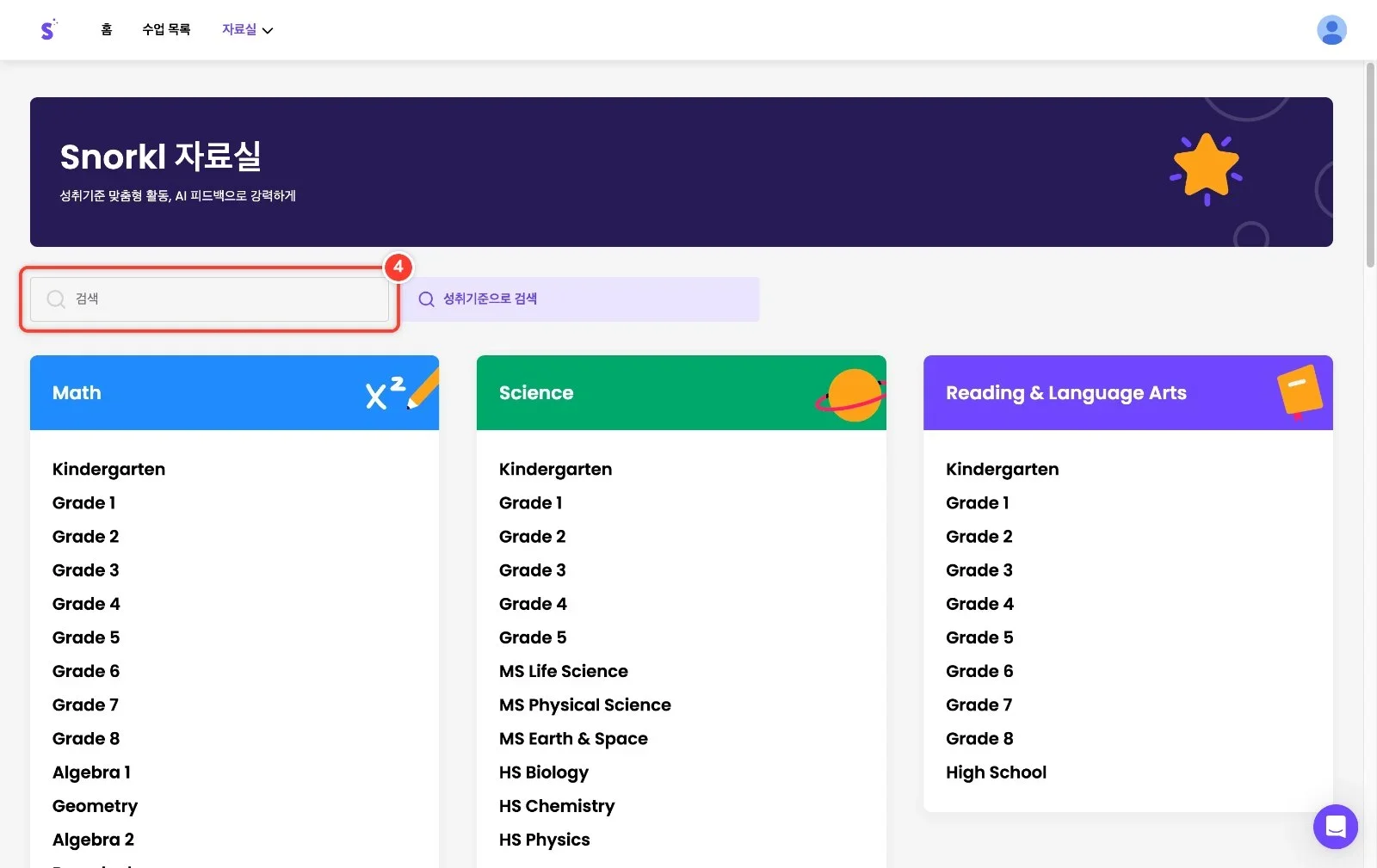The width and height of the screenshot is (1377, 868).
Task: Click the magnifier icon in 검색 box
Action: [x=56, y=299]
